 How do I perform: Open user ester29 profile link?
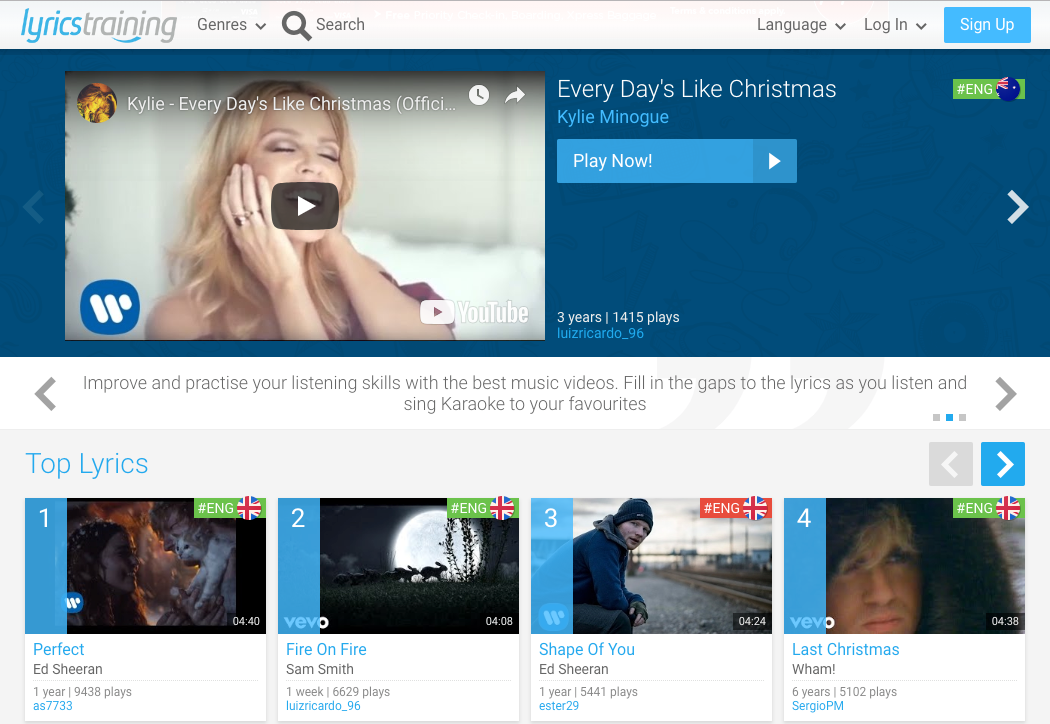coord(558,706)
